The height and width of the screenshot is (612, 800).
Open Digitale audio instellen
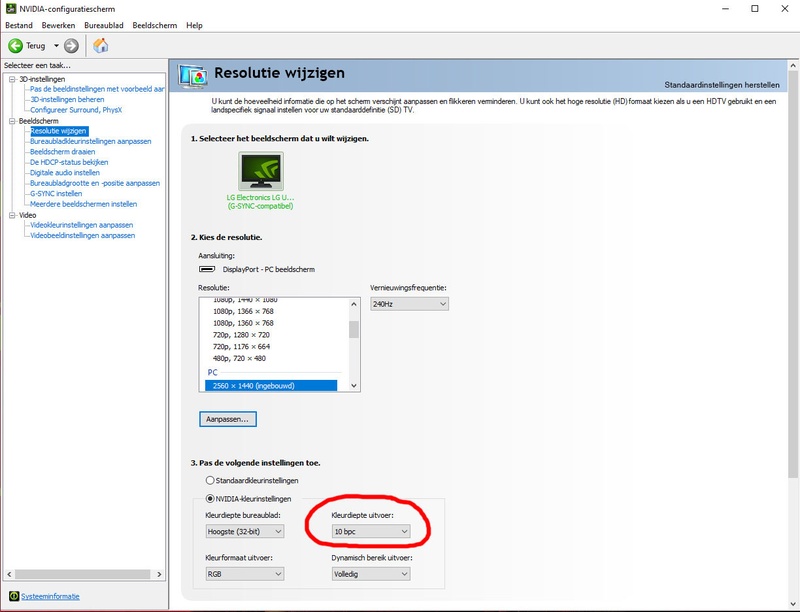click(x=65, y=172)
